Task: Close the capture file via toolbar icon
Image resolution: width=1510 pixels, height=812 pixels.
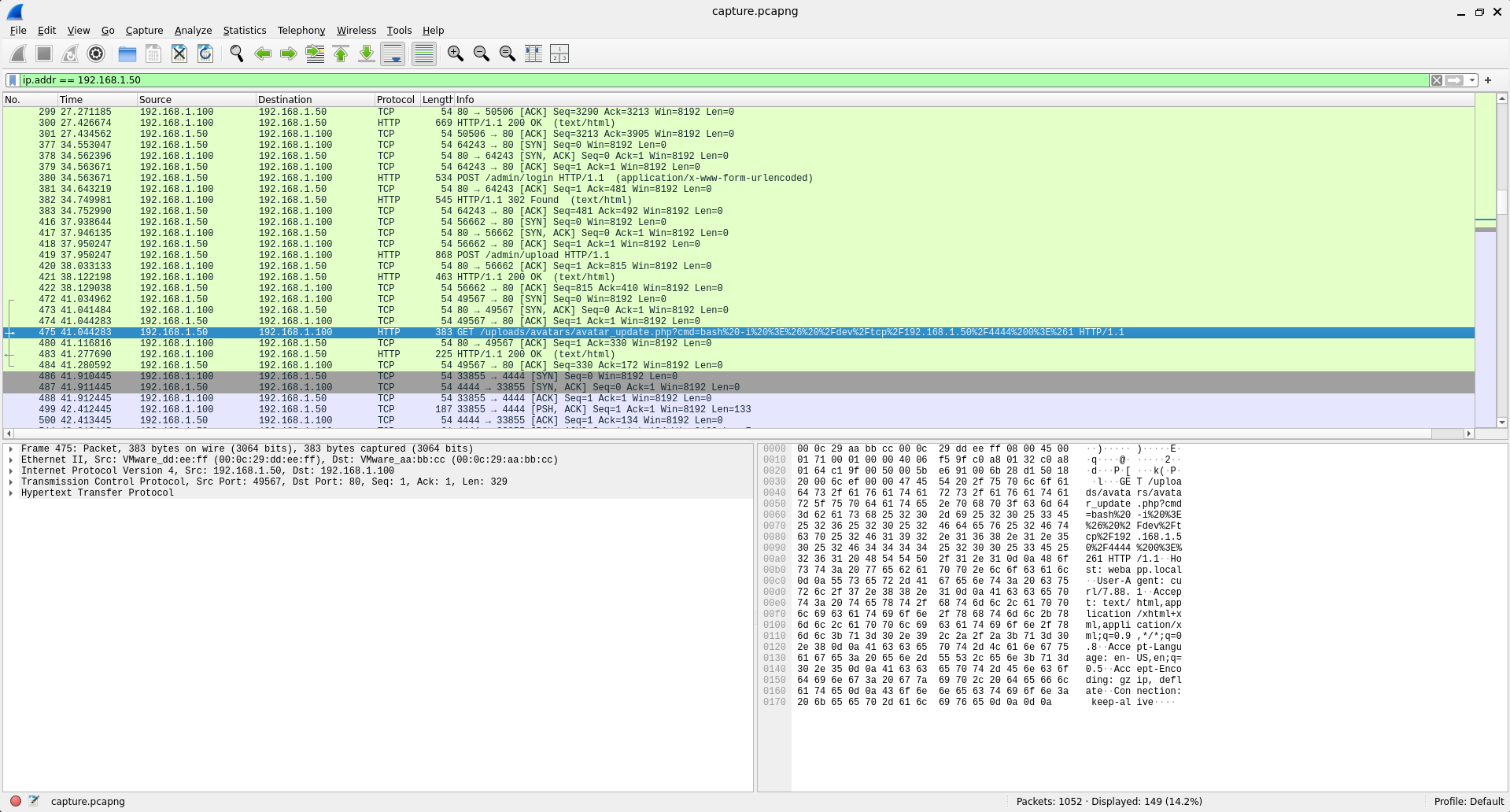Action: (x=179, y=54)
